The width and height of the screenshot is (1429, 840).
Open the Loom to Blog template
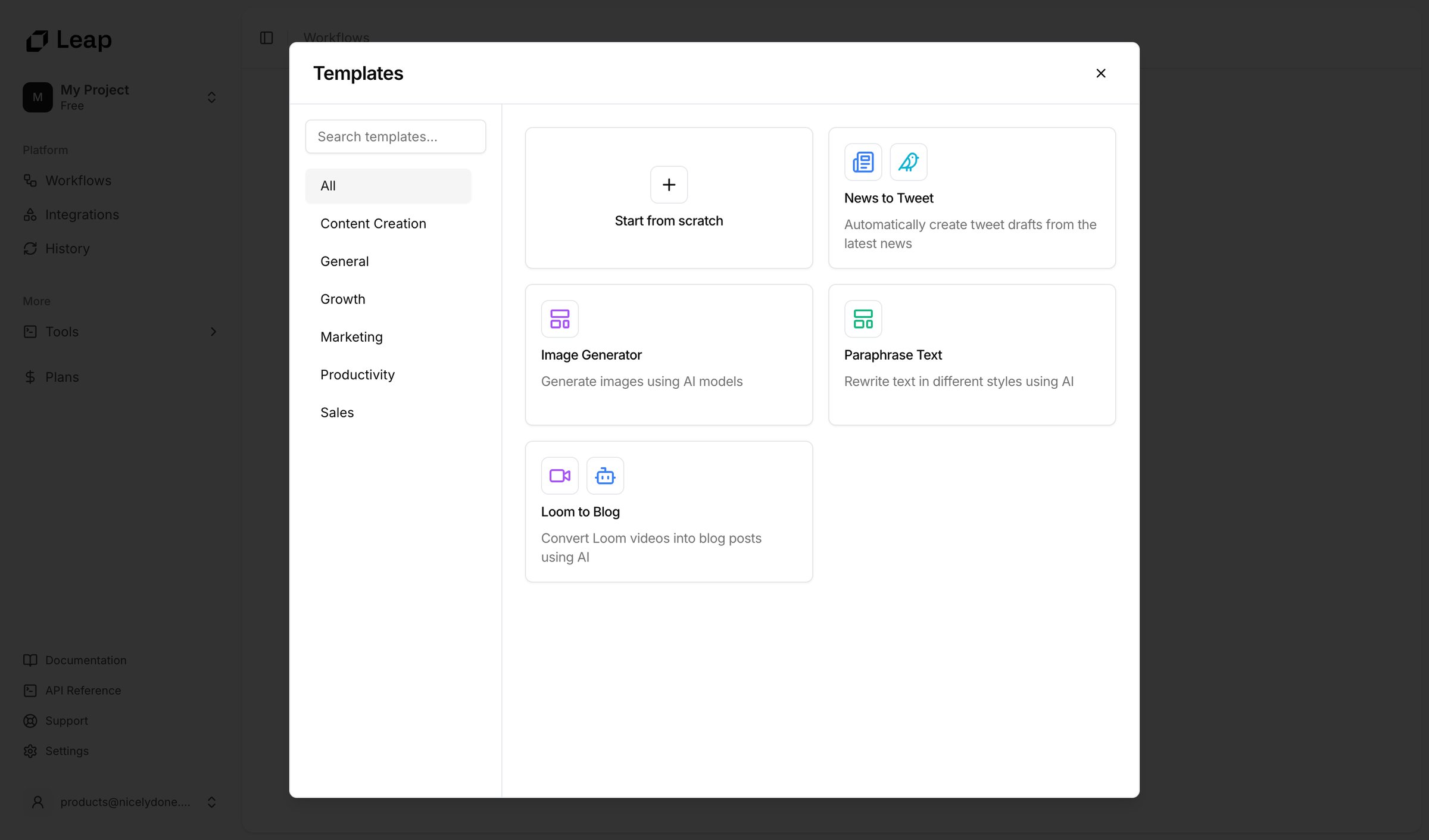click(669, 511)
